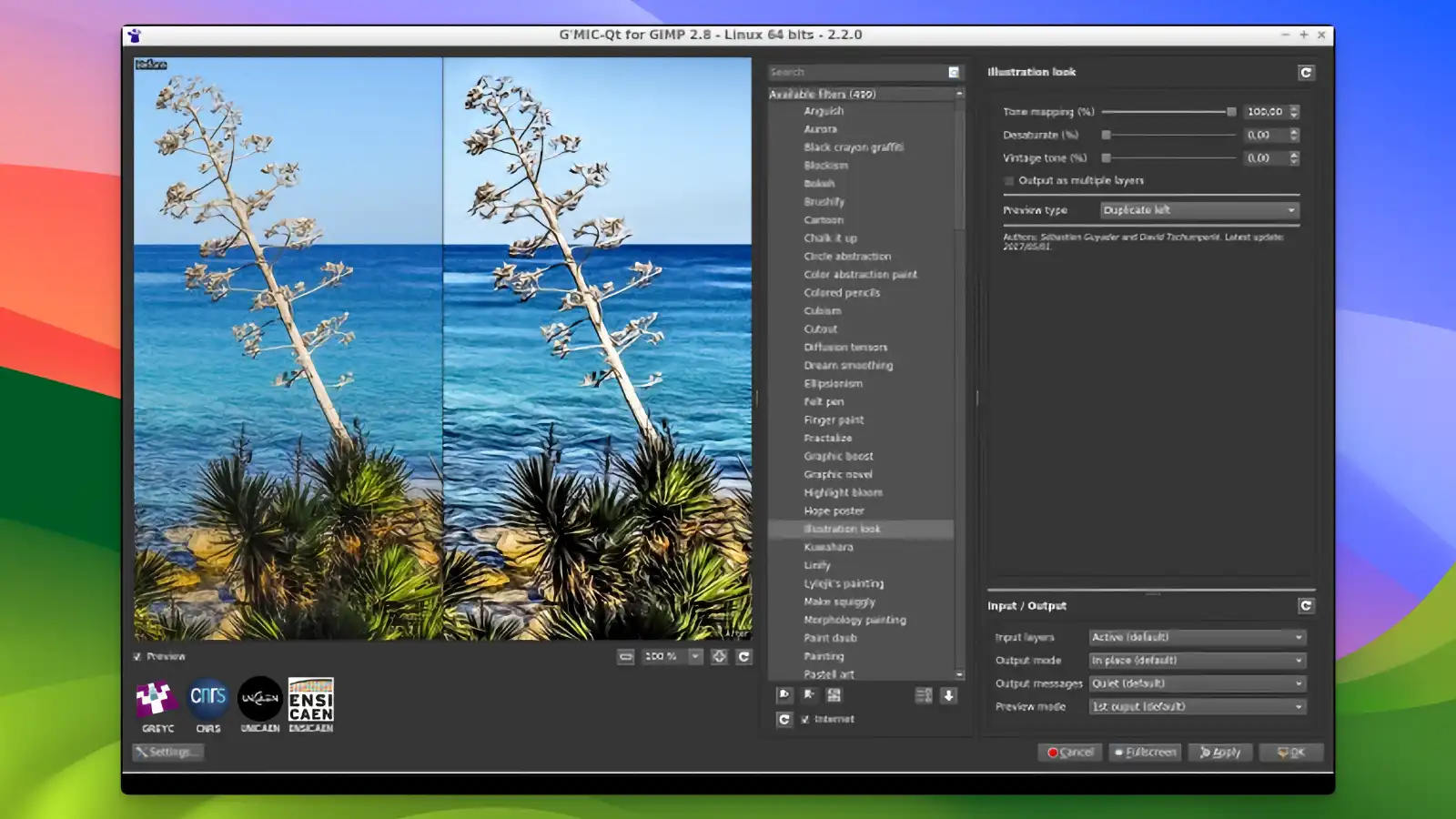This screenshot has width=1456, height=819.
Task: Disable the Preview checkbox
Action: click(137, 656)
